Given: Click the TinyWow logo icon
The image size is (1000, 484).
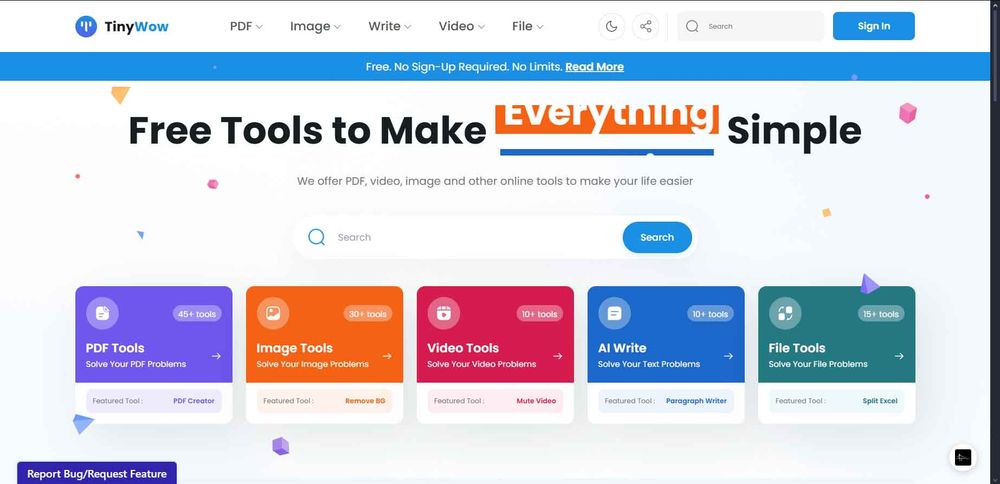Looking at the screenshot, I should 86,26.
